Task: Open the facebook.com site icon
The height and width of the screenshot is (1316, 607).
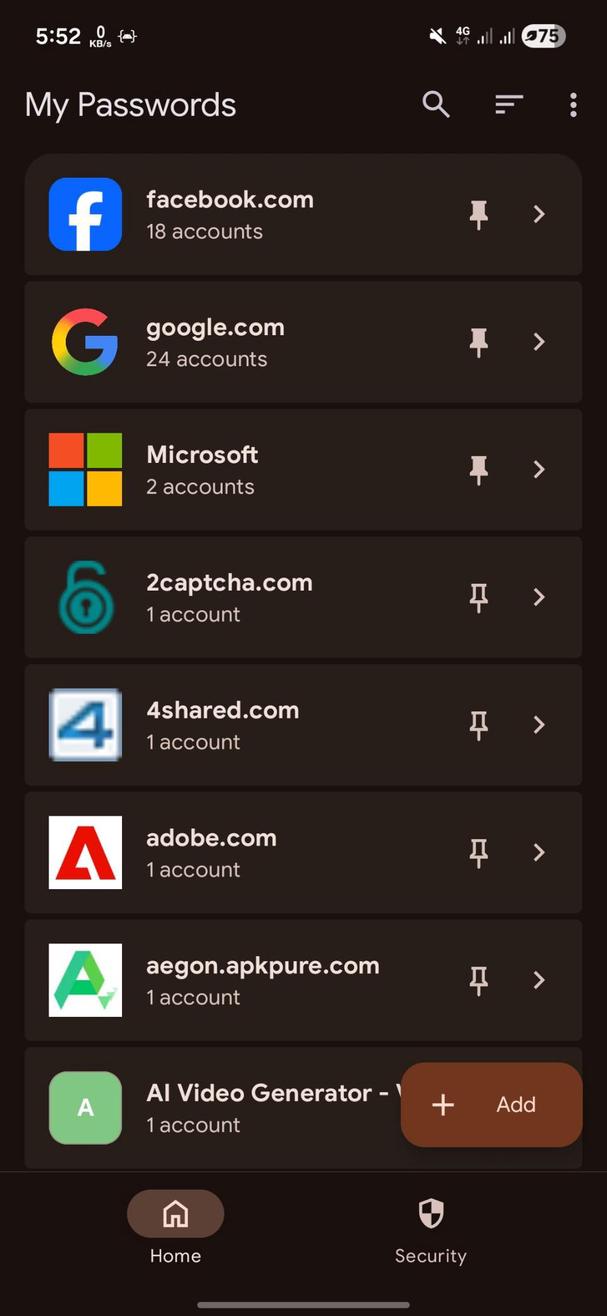Action: [85, 214]
